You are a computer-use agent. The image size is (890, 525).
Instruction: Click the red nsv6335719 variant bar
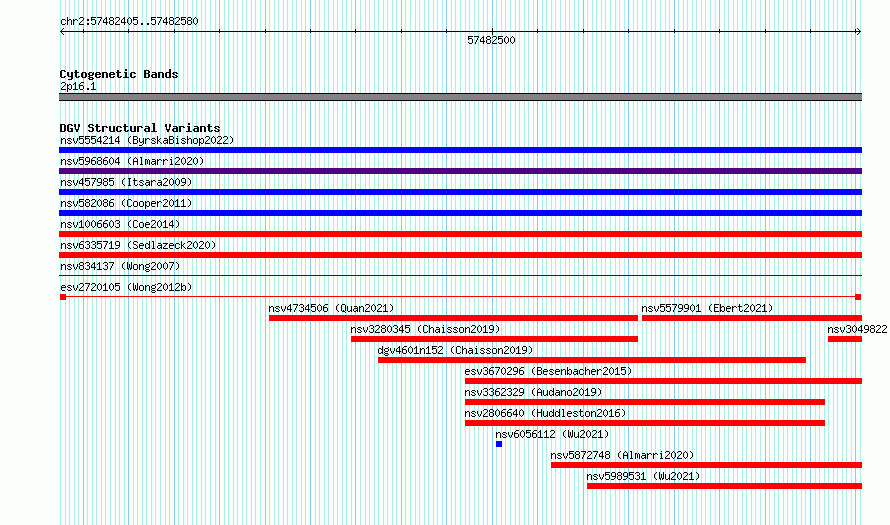[460, 255]
